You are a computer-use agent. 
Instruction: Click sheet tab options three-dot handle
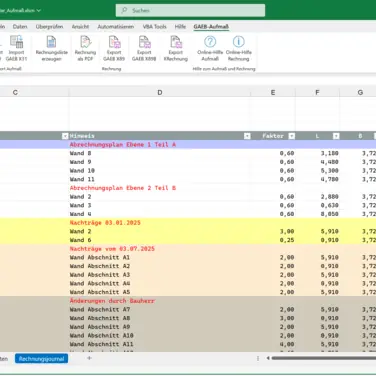[258, 358]
